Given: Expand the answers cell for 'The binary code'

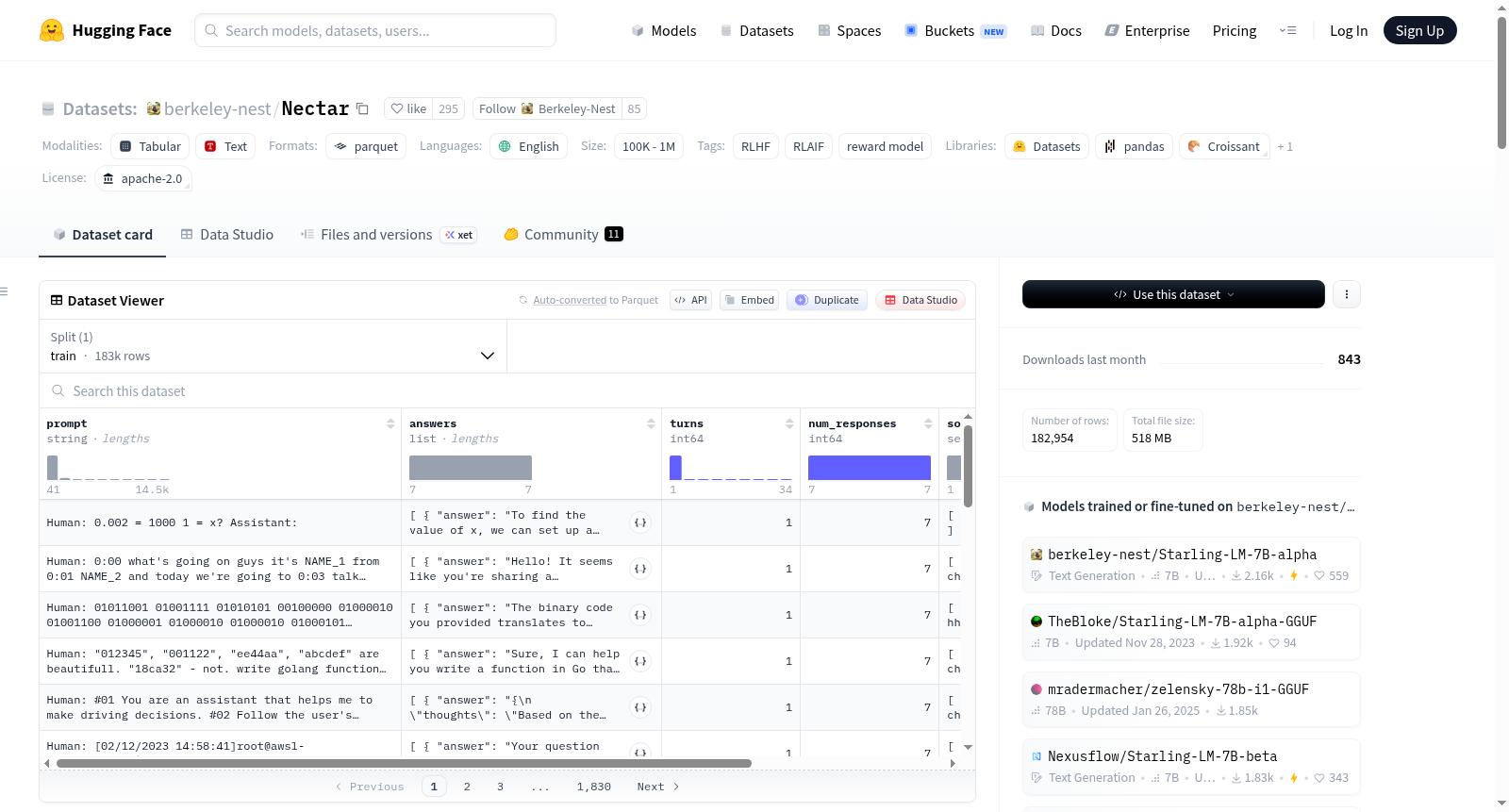Looking at the screenshot, I should point(640,615).
